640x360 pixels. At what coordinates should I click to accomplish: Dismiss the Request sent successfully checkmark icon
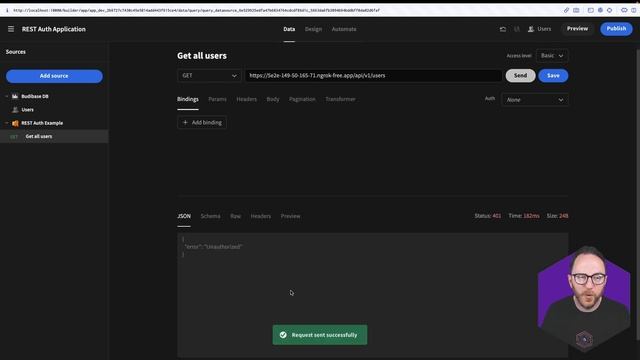click(x=283, y=335)
